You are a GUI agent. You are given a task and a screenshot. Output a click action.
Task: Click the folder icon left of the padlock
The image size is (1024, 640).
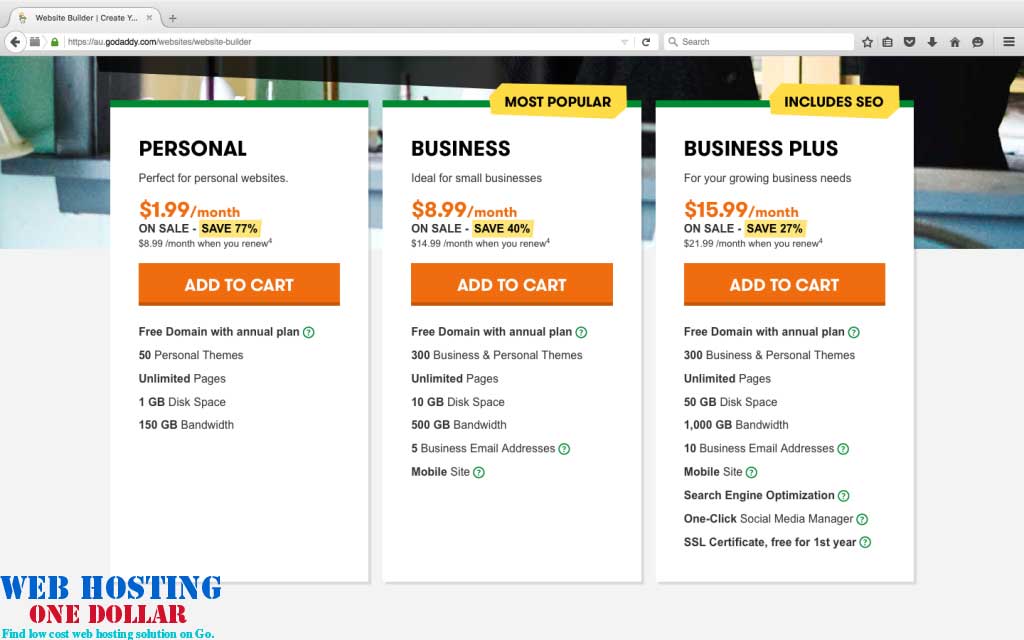pyautogui.click(x=35, y=42)
